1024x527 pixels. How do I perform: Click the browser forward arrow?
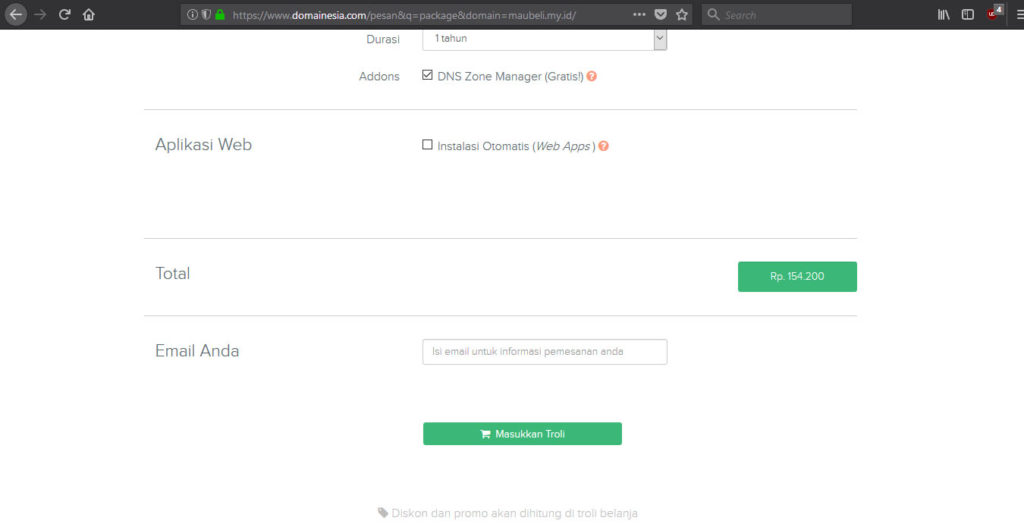tap(40, 14)
